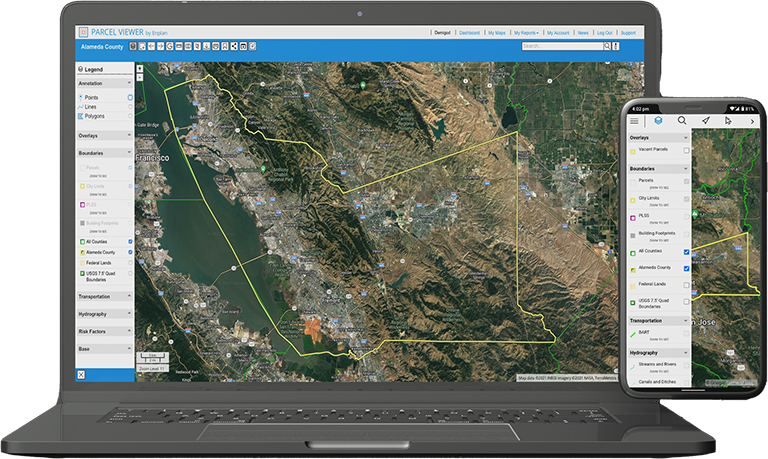Expand the Transportation section in laptop legend

click(x=129, y=297)
